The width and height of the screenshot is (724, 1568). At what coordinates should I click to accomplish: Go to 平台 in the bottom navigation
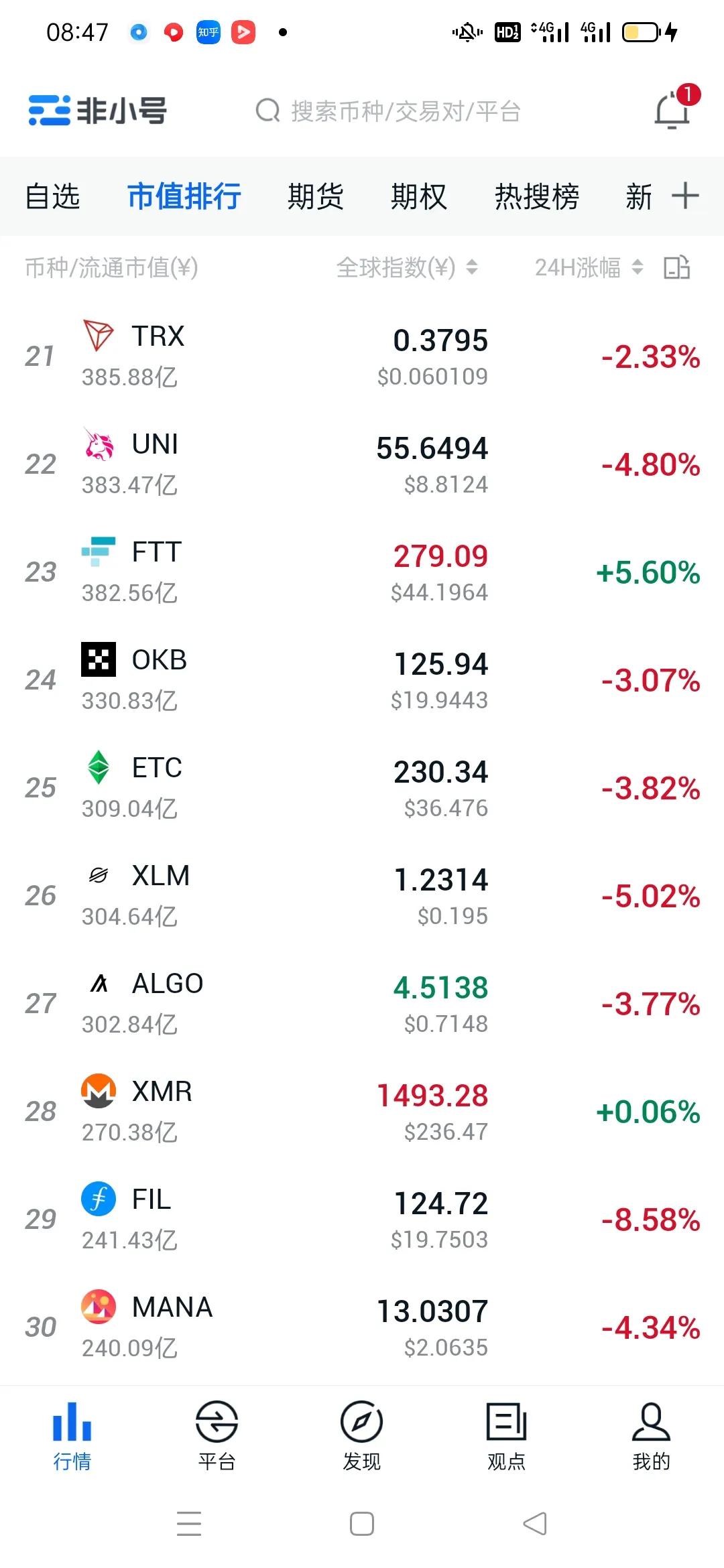pyautogui.click(x=217, y=1435)
